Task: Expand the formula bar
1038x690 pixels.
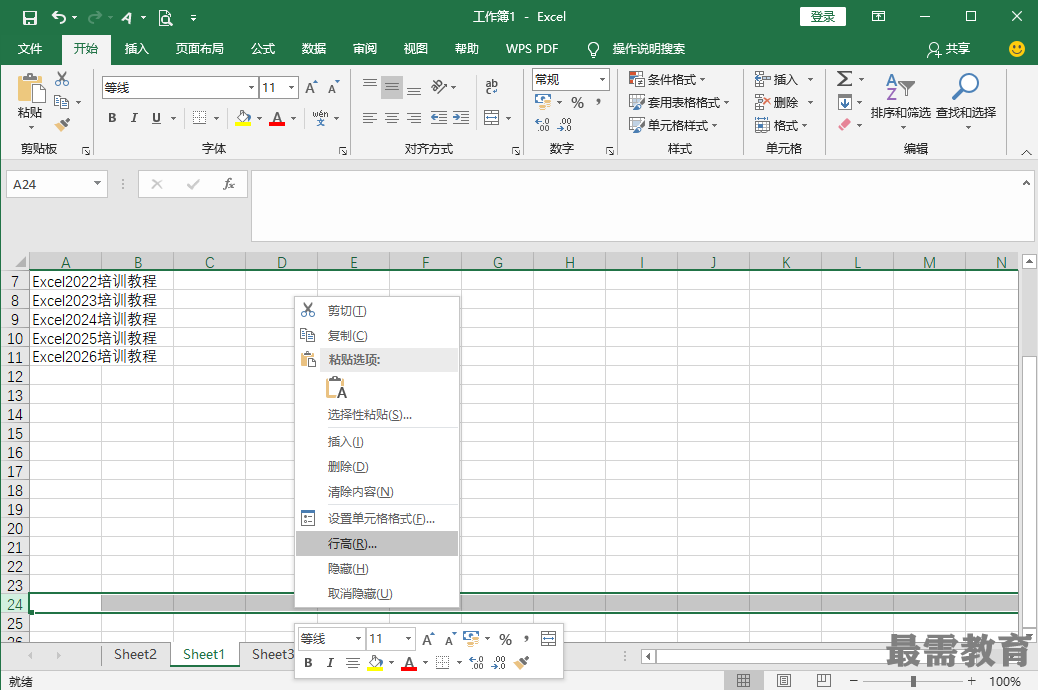Action: (1026, 183)
